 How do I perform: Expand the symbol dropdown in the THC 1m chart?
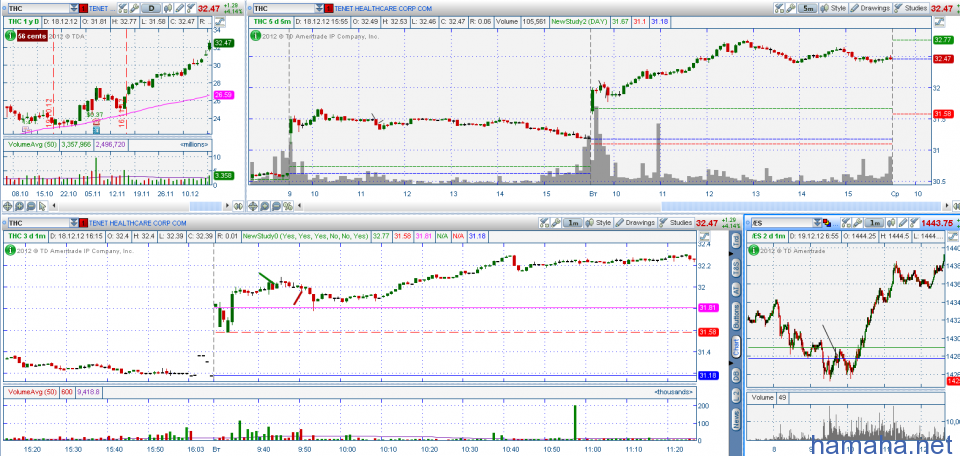click(73, 223)
